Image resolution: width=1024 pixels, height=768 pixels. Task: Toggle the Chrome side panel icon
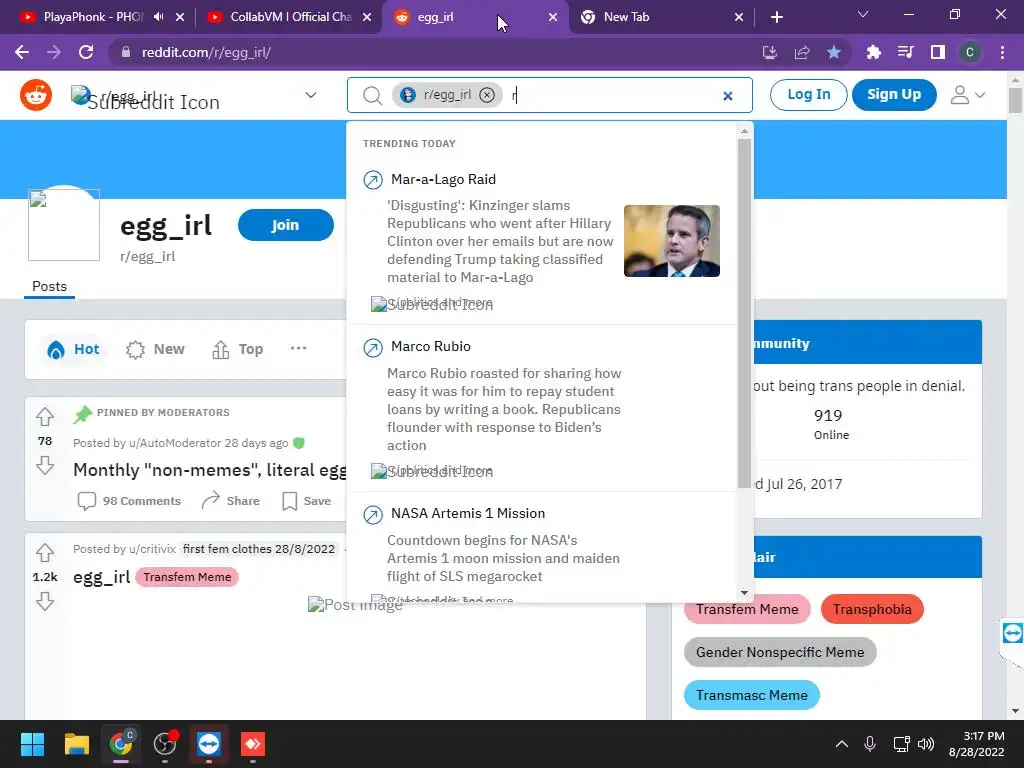click(x=938, y=52)
